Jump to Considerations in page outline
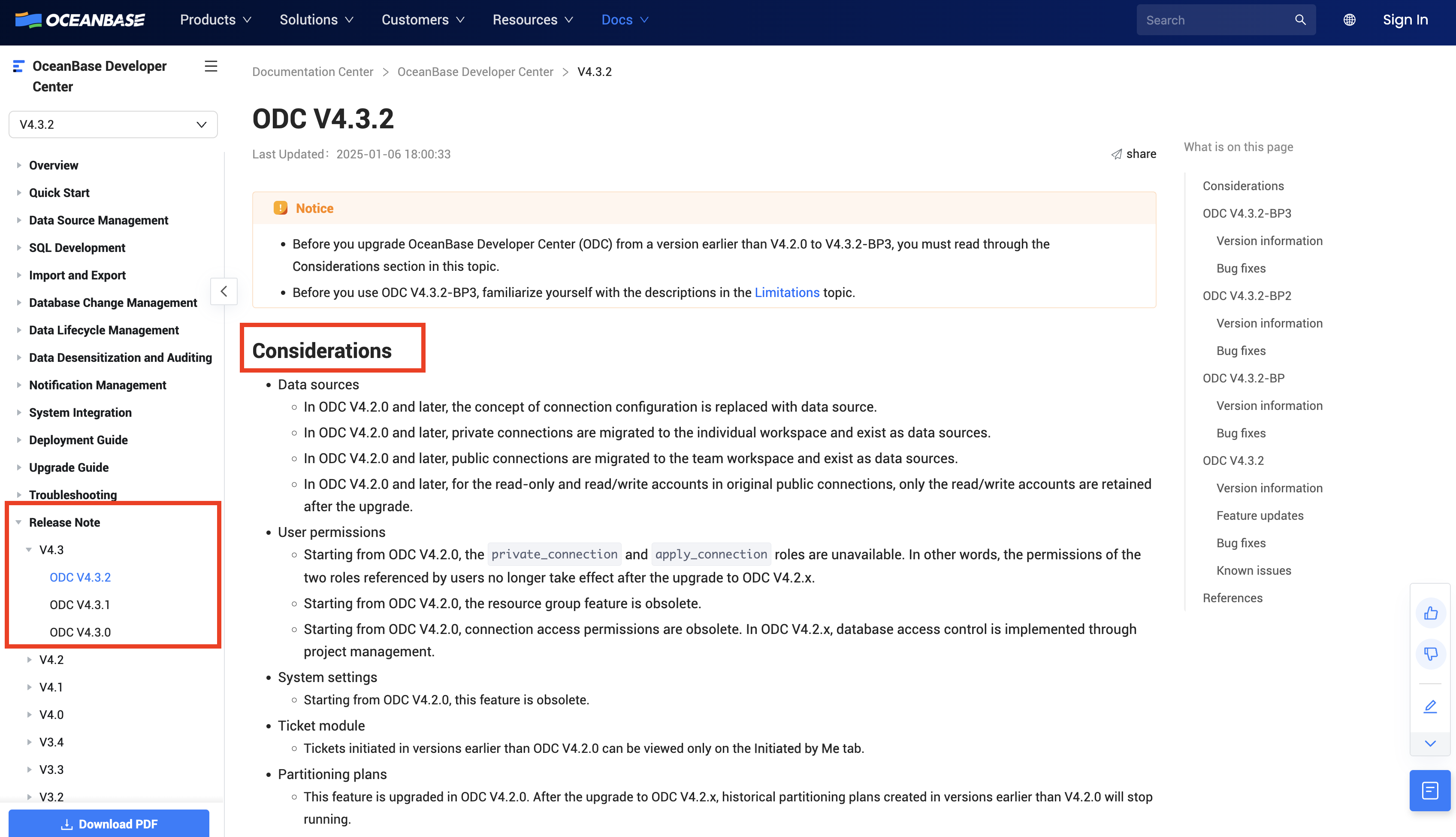The image size is (1456, 837). click(1243, 186)
